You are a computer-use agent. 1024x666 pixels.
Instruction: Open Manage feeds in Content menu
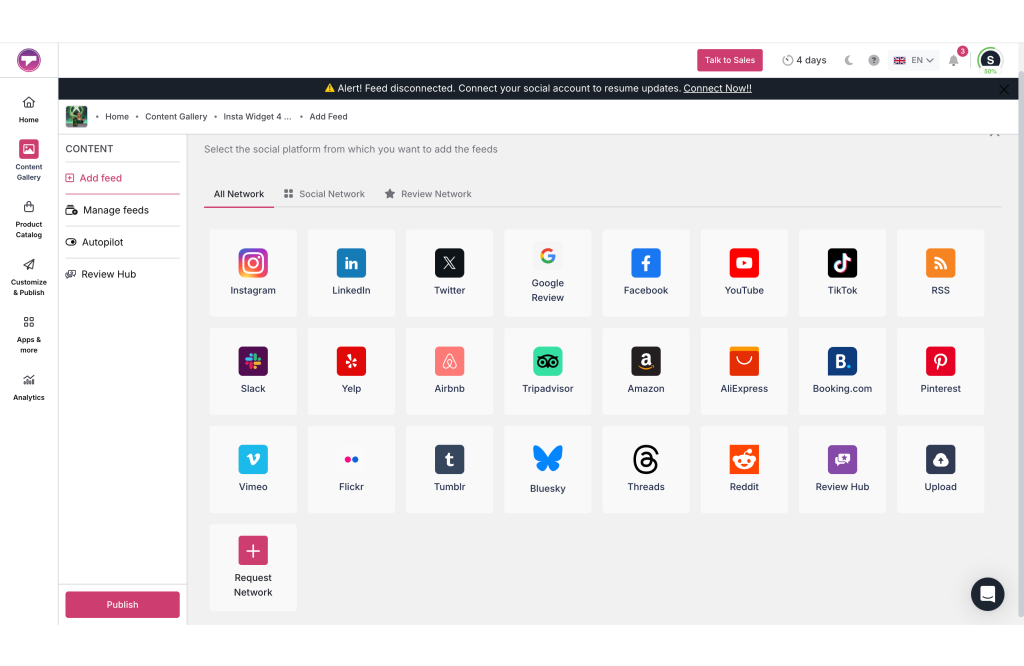pyautogui.click(x=122, y=210)
